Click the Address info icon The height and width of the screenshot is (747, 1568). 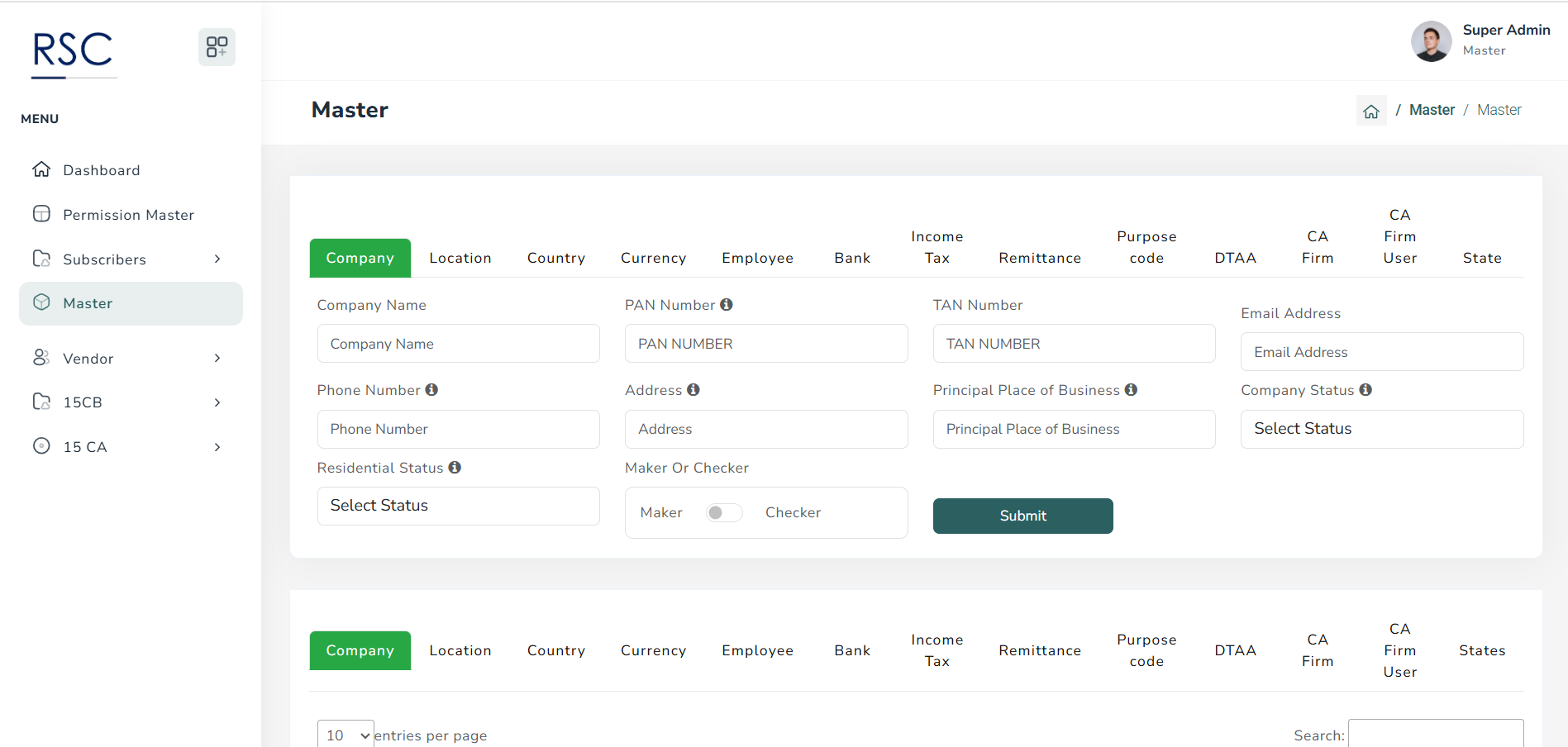693,390
